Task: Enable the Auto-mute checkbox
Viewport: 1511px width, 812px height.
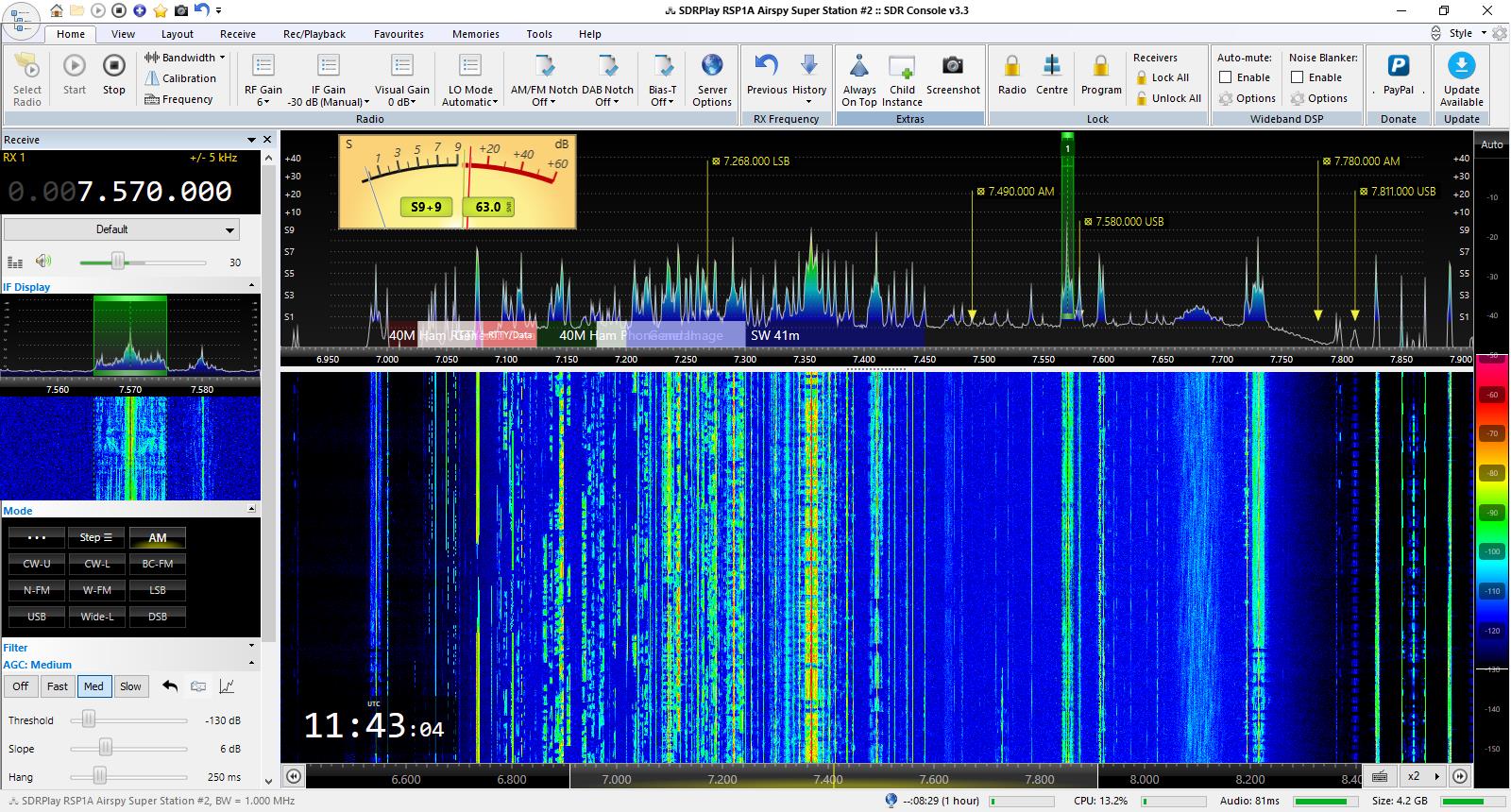Action: (1226, 77)
